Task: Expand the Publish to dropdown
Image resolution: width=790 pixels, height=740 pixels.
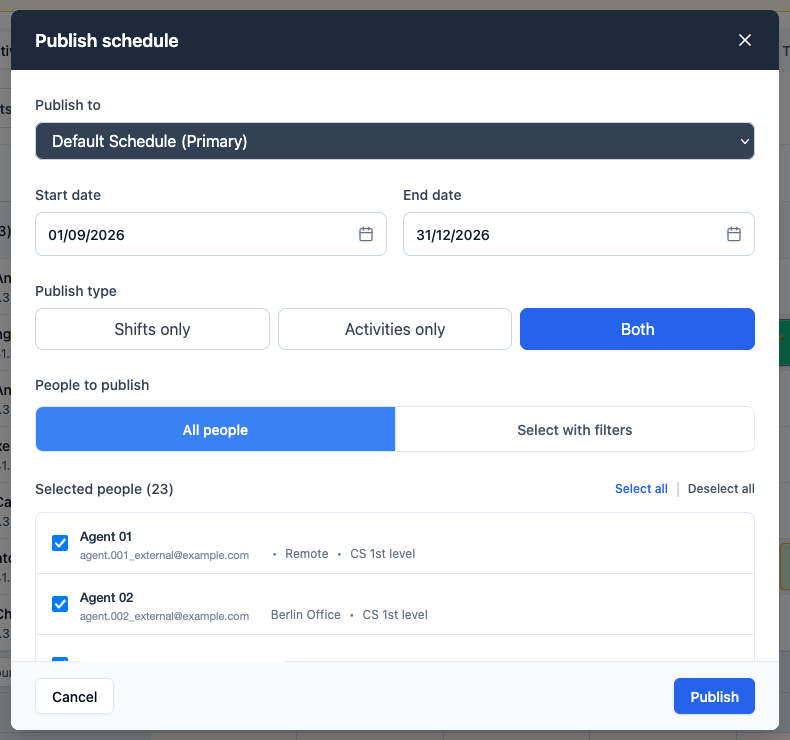Action: (394, 141)
